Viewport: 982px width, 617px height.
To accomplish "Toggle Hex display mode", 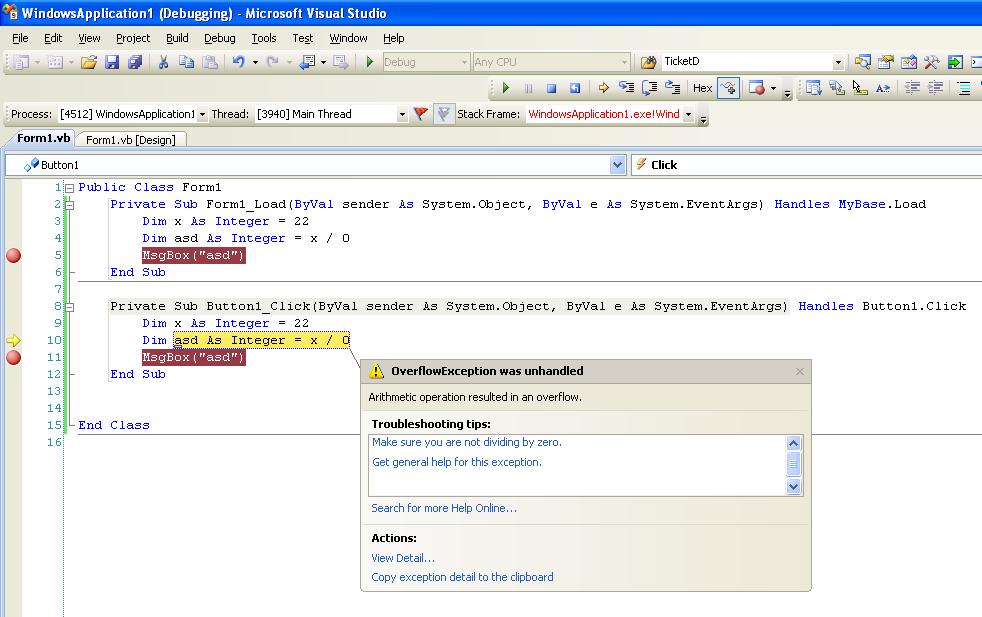I will pyautogui.click(x=702, y=88).
